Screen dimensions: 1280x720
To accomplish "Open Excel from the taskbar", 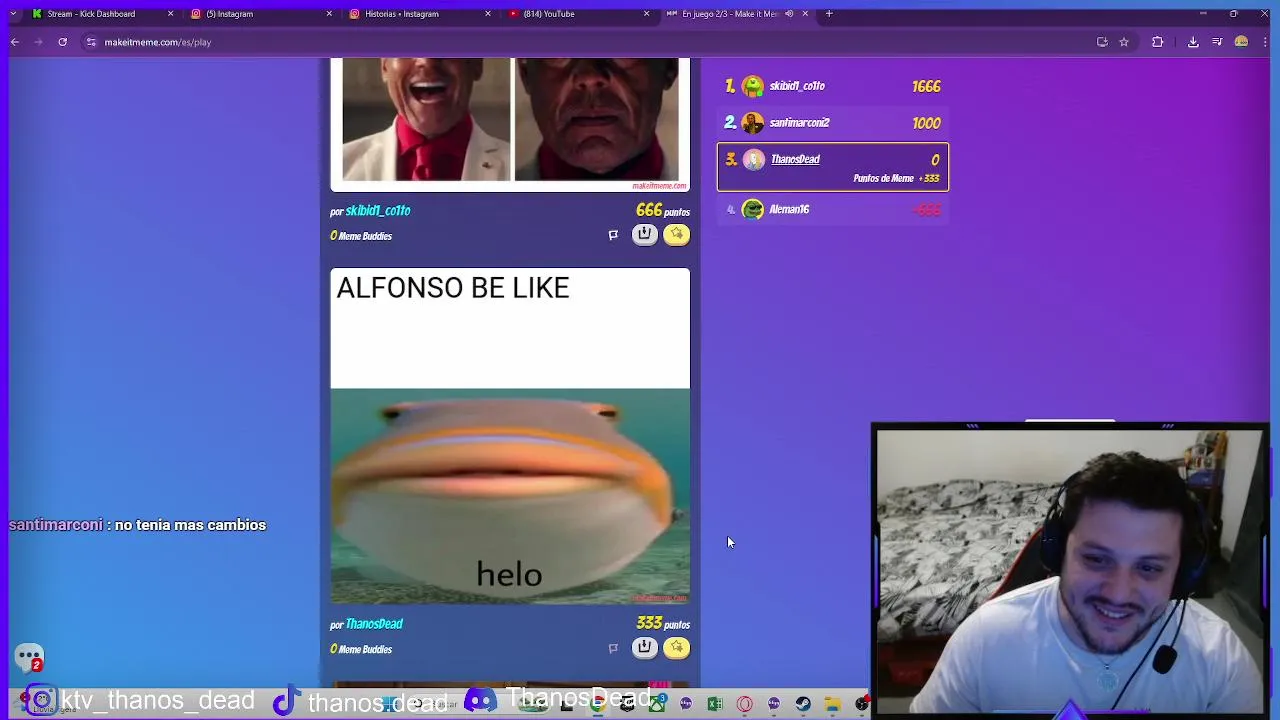I will (715, 704).
